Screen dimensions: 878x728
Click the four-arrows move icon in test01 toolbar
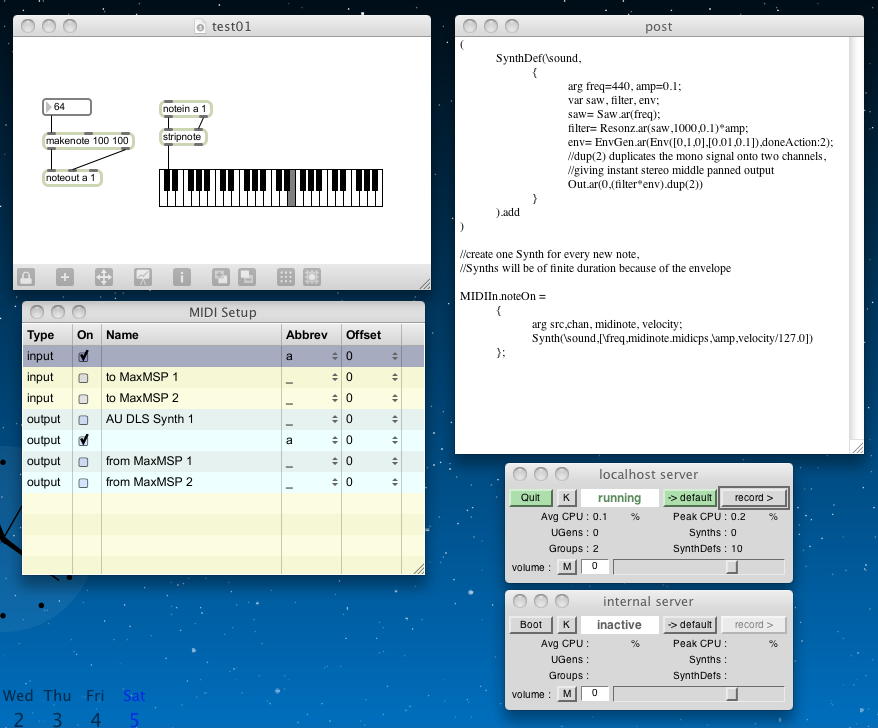(x=104, y=277)
